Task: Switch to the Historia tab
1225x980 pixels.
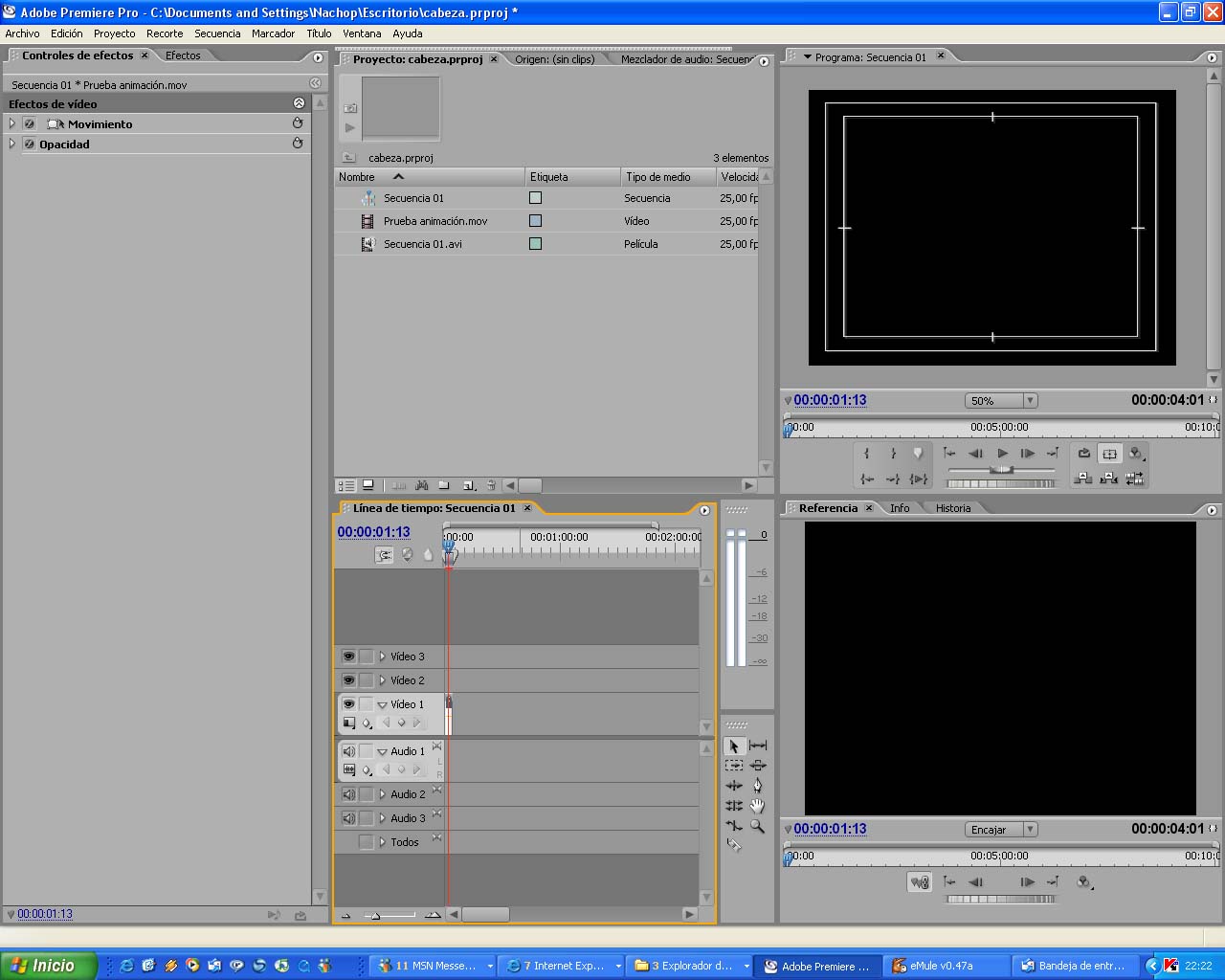Action: point(953,508)
